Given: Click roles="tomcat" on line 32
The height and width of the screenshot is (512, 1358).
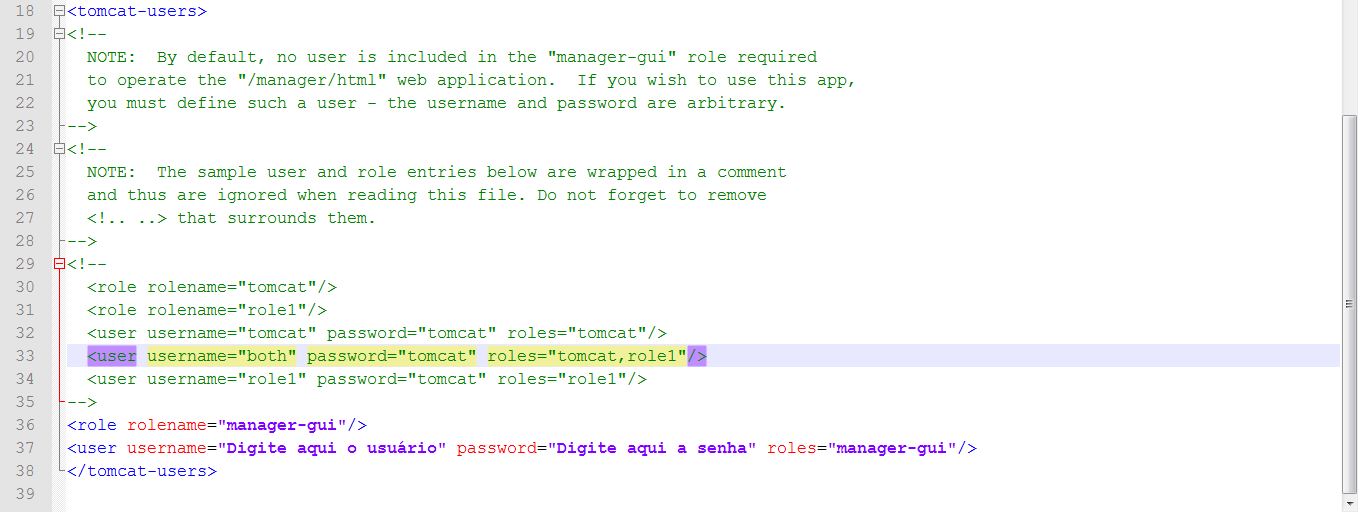Looking at the screenshot, I should click(x=577, y=333).
